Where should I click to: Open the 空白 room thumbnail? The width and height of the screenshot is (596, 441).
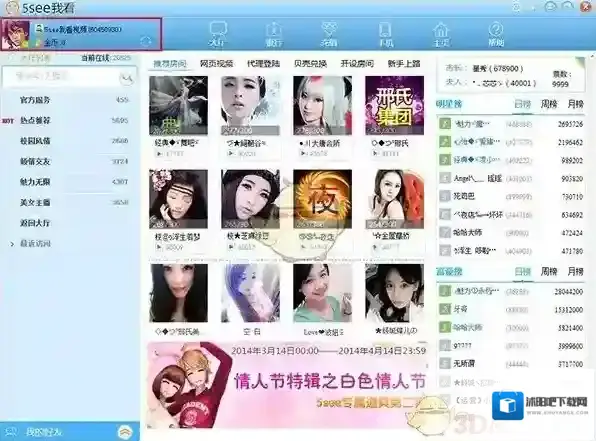click(250, 293)
